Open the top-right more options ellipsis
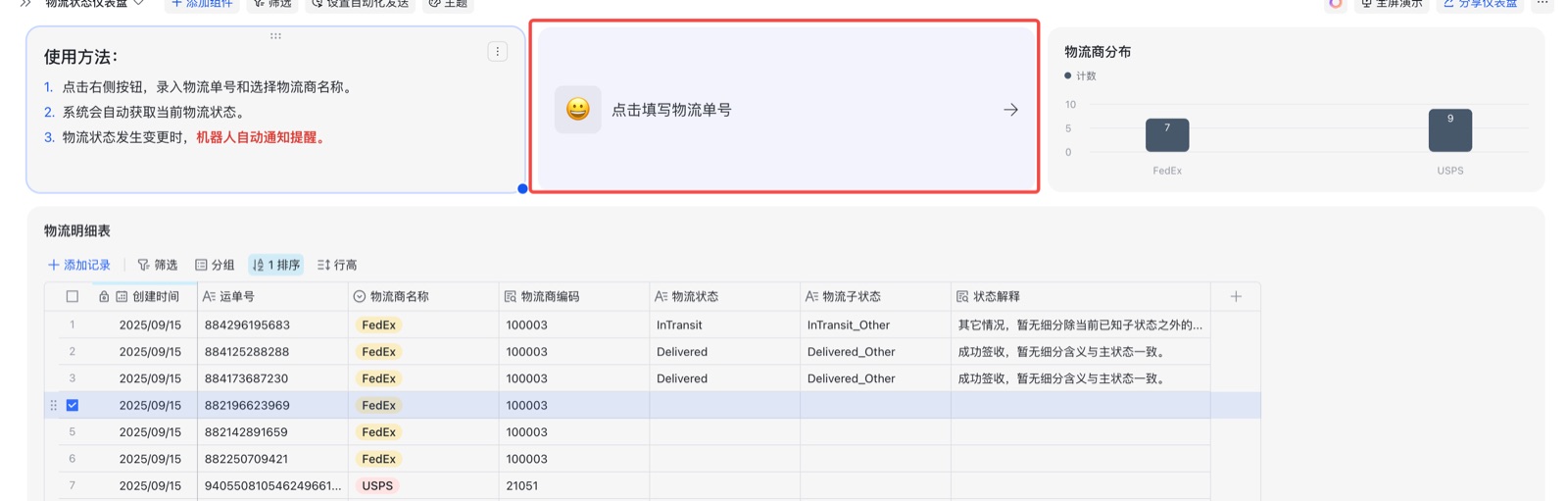 click(x=1543, y=4)
